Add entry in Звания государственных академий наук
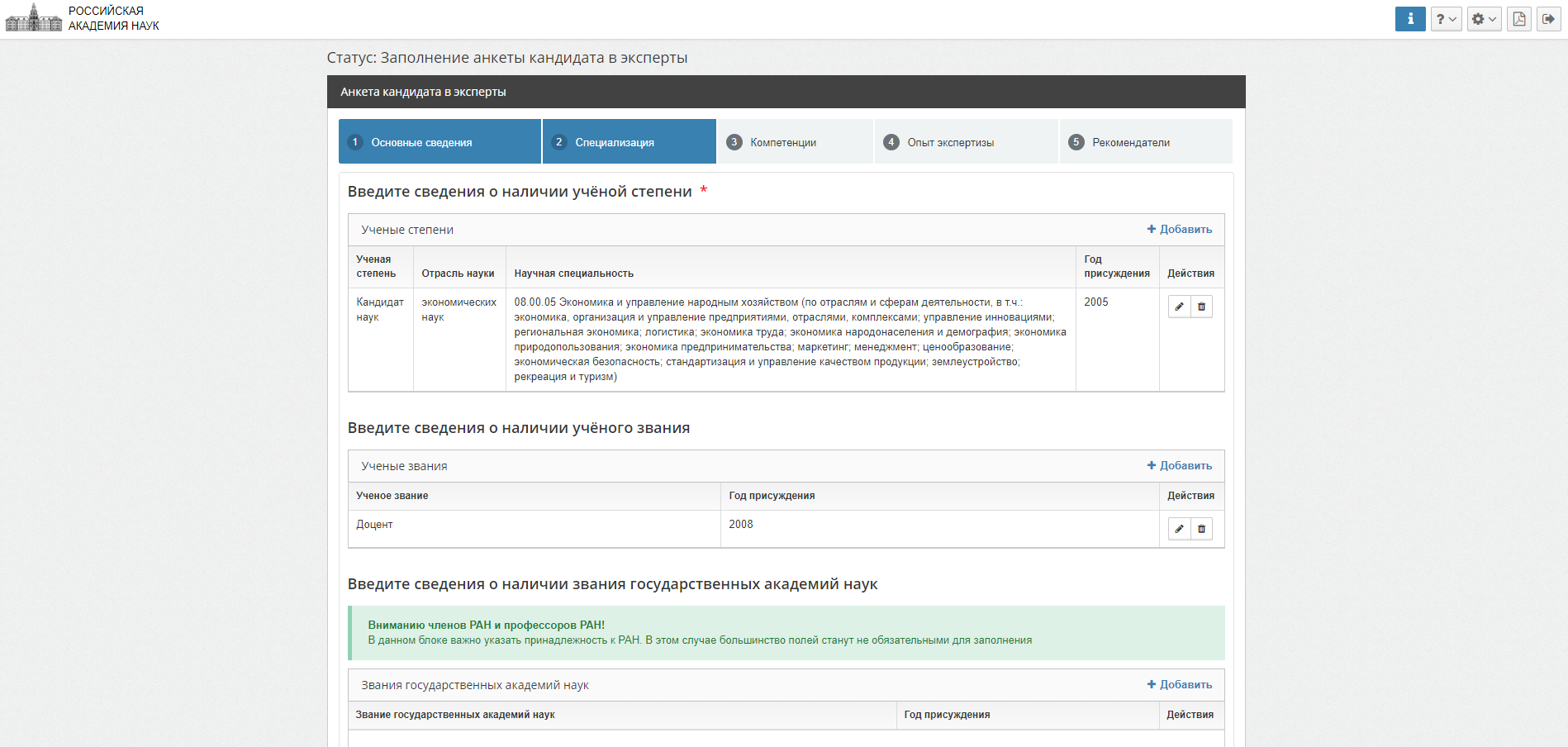Screen dimensions: 1568x747 pyautogui.click(x=1180, y=684)
